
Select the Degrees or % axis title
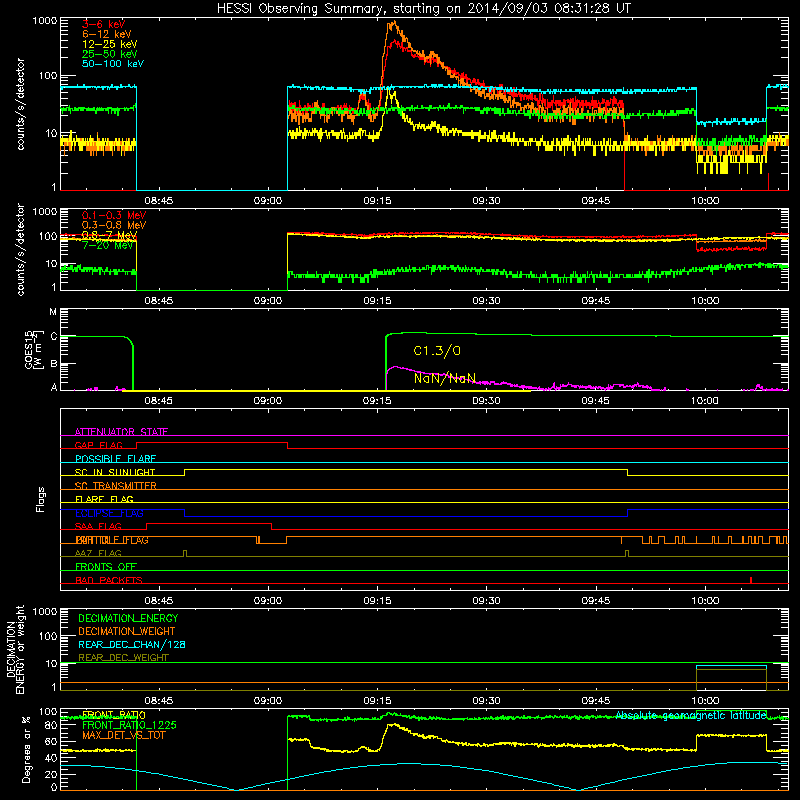tap(26, 750)
